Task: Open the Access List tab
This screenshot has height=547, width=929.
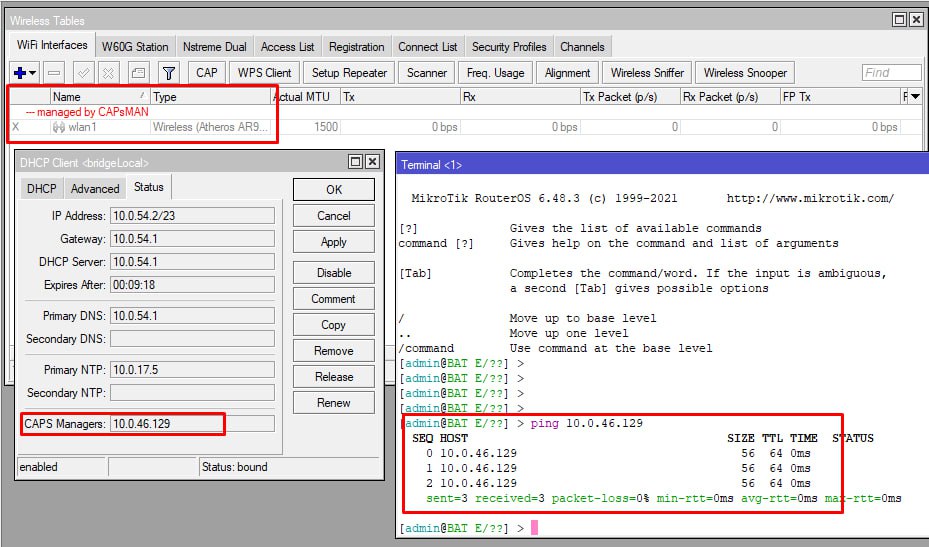Action: 287,47
